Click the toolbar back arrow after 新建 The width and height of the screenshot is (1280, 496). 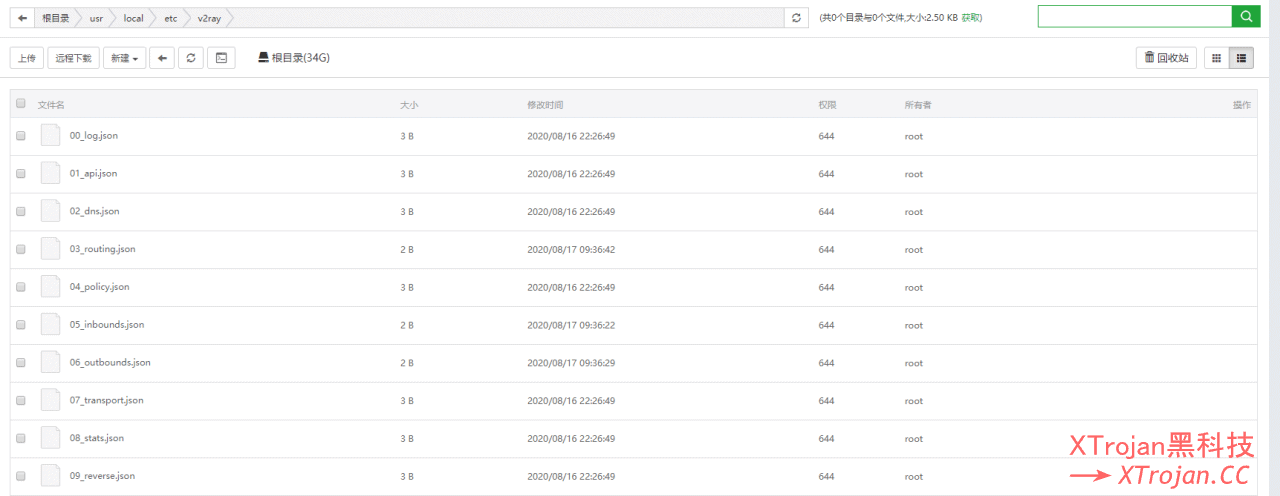point(162,58)
